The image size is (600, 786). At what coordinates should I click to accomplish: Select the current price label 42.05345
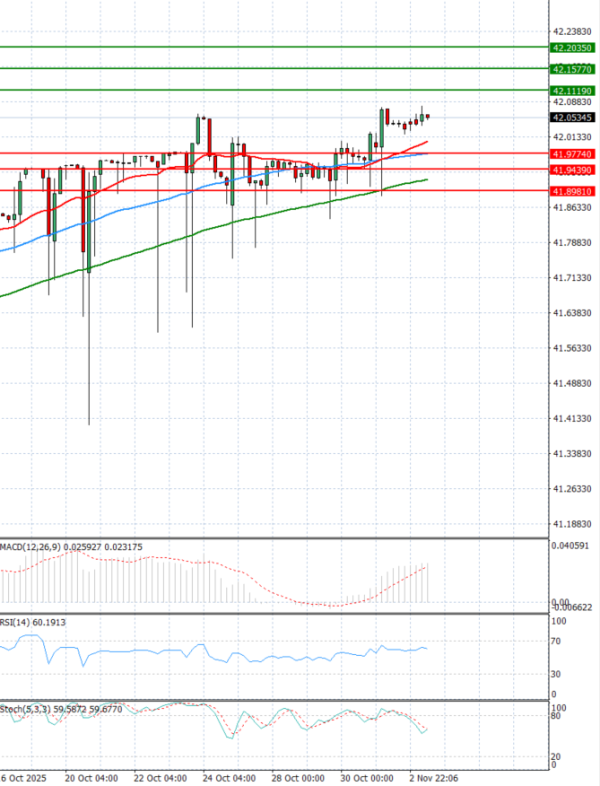pos(572,118)
